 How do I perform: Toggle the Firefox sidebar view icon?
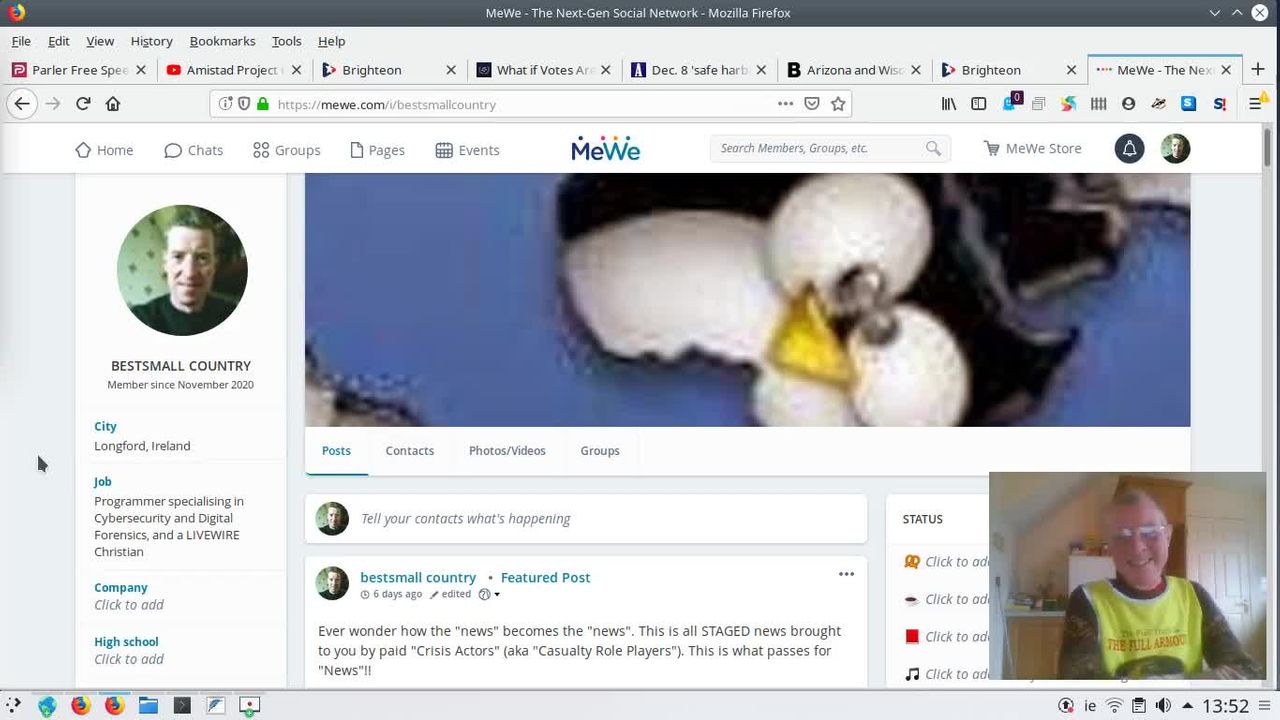pos(979,104)
